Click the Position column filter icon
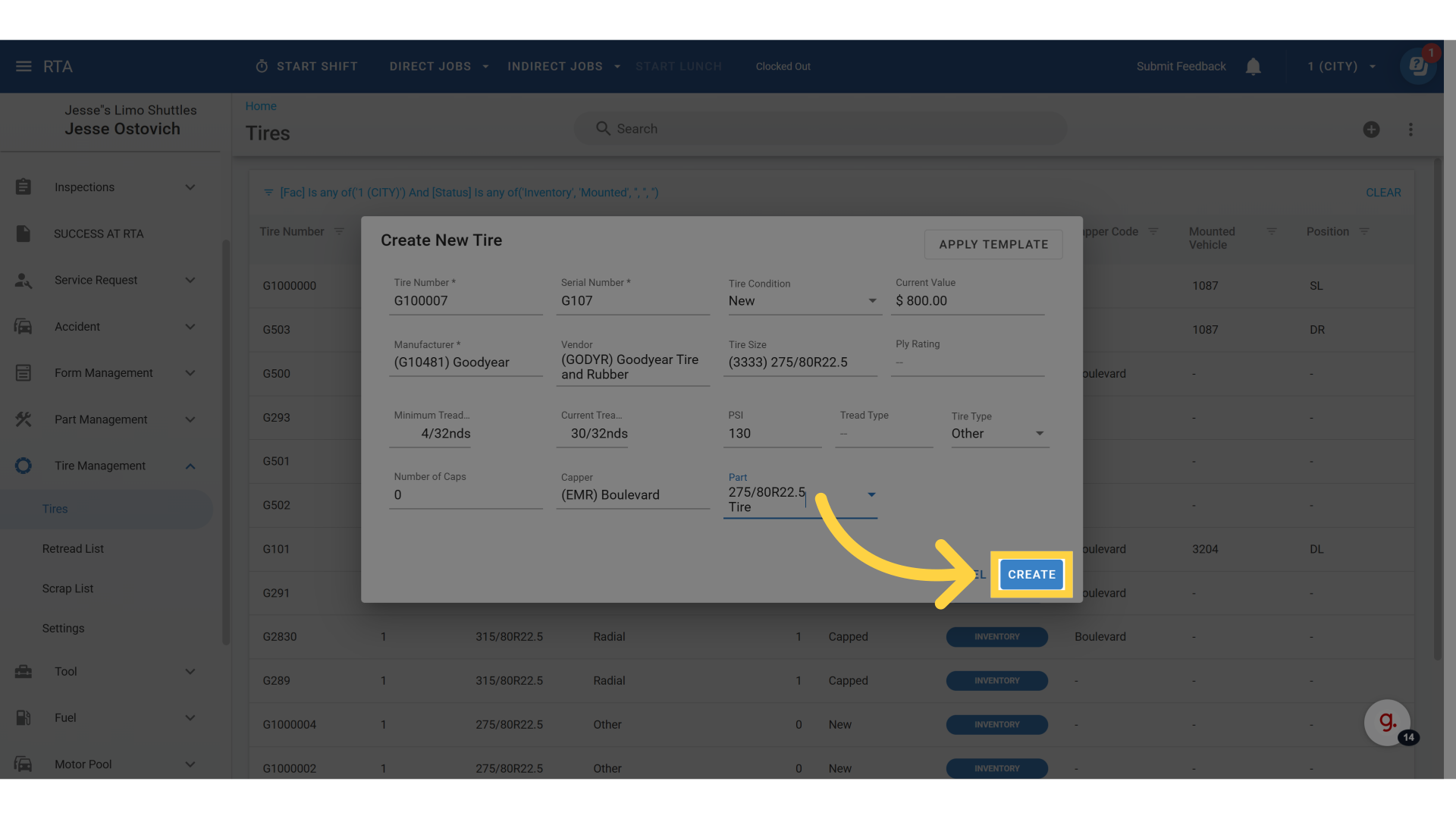This screenshot has height=819, width=1456. pos(1364,231)
